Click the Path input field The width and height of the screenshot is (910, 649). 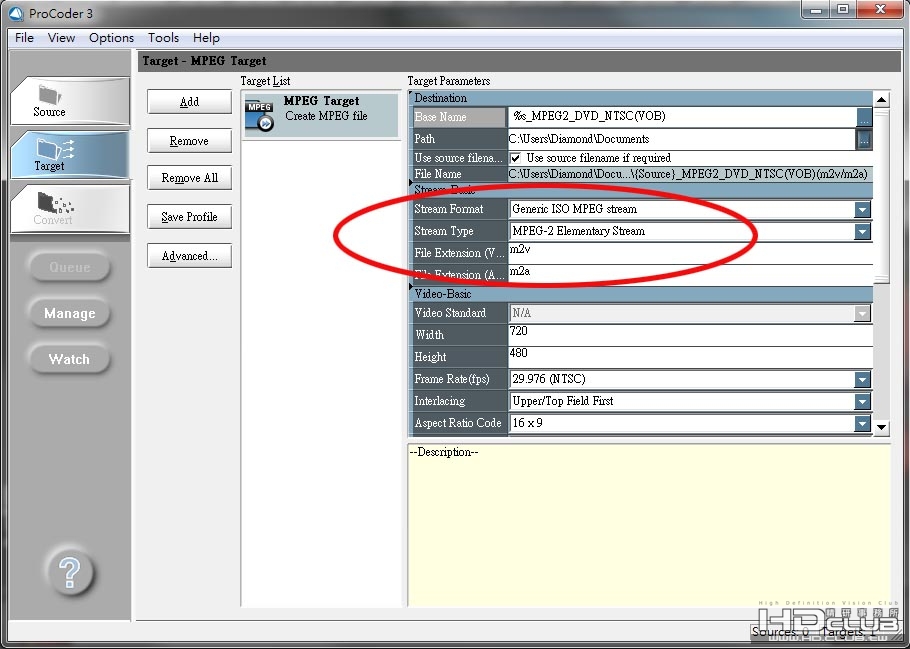(x=682, y=139)
